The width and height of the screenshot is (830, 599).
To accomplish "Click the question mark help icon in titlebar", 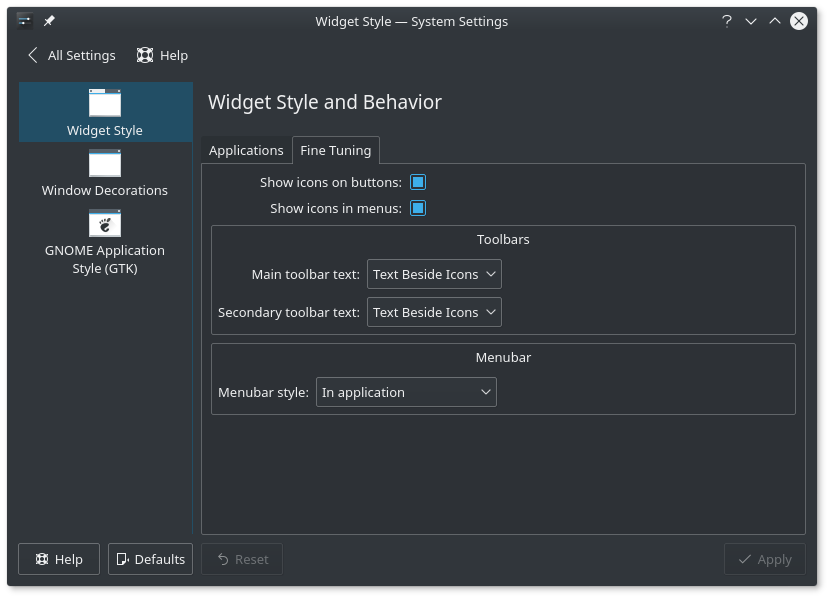I will (x=726, y=21).
